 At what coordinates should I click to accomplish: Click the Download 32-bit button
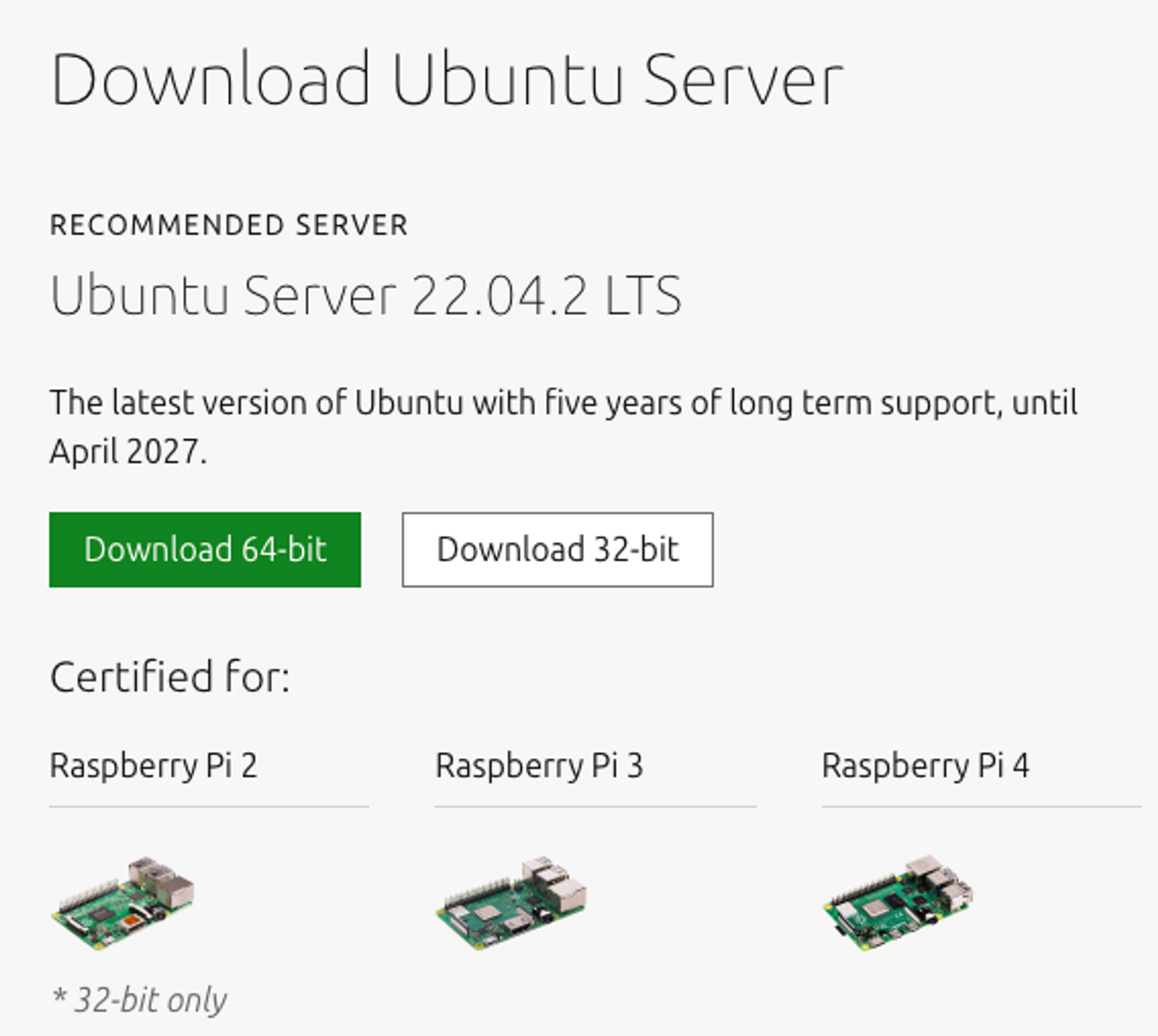pyautogui.click(x=558, y=550)
